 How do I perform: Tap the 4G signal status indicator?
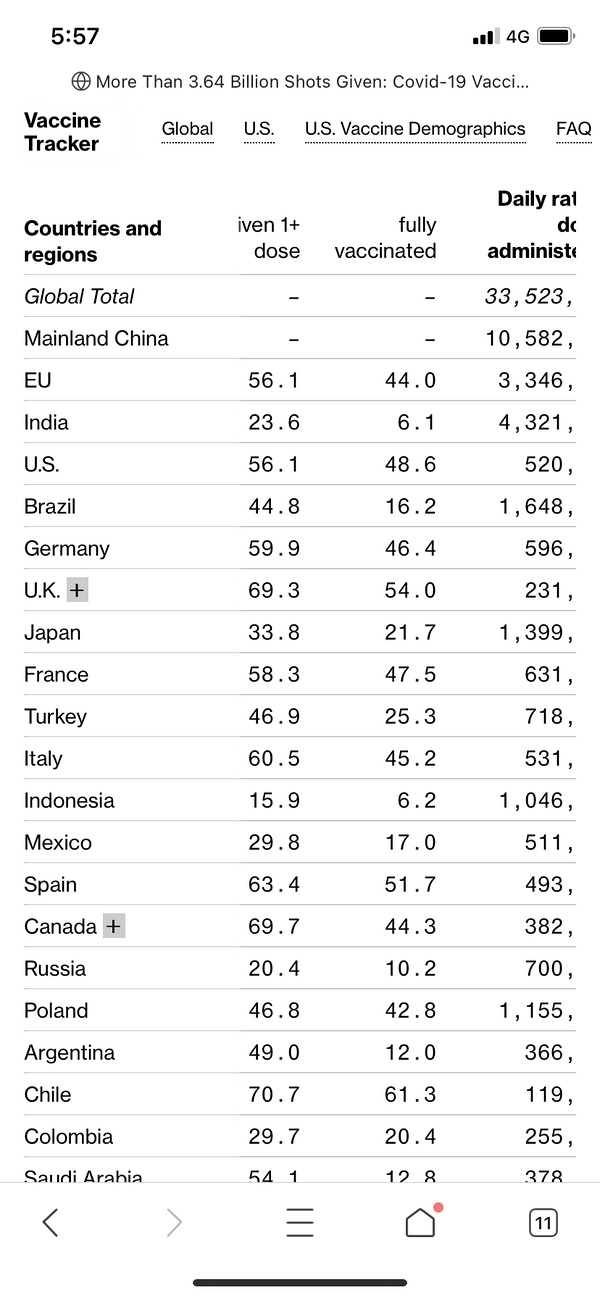[517, 37]
